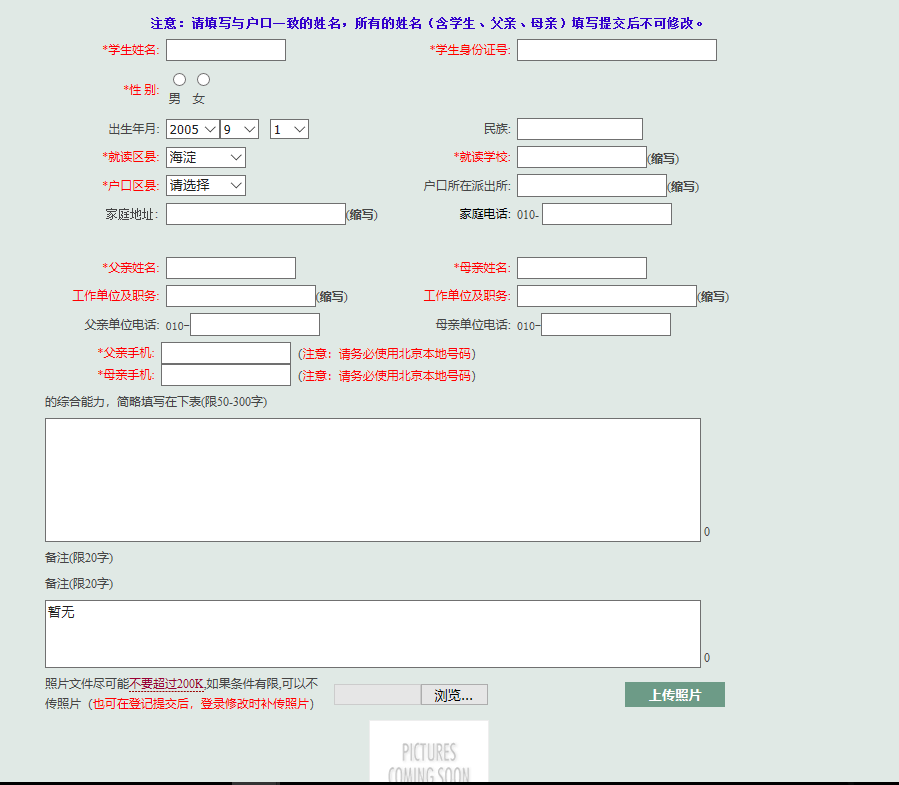Click the 母亲手机 input field
Viewport: 899px width, 785px height.
point(226,375)
